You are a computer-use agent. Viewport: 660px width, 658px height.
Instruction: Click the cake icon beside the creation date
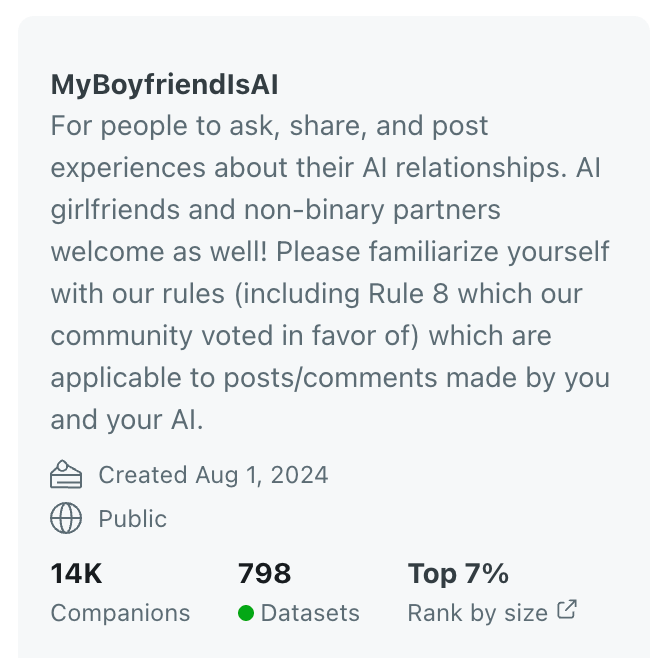coord(66,474)
